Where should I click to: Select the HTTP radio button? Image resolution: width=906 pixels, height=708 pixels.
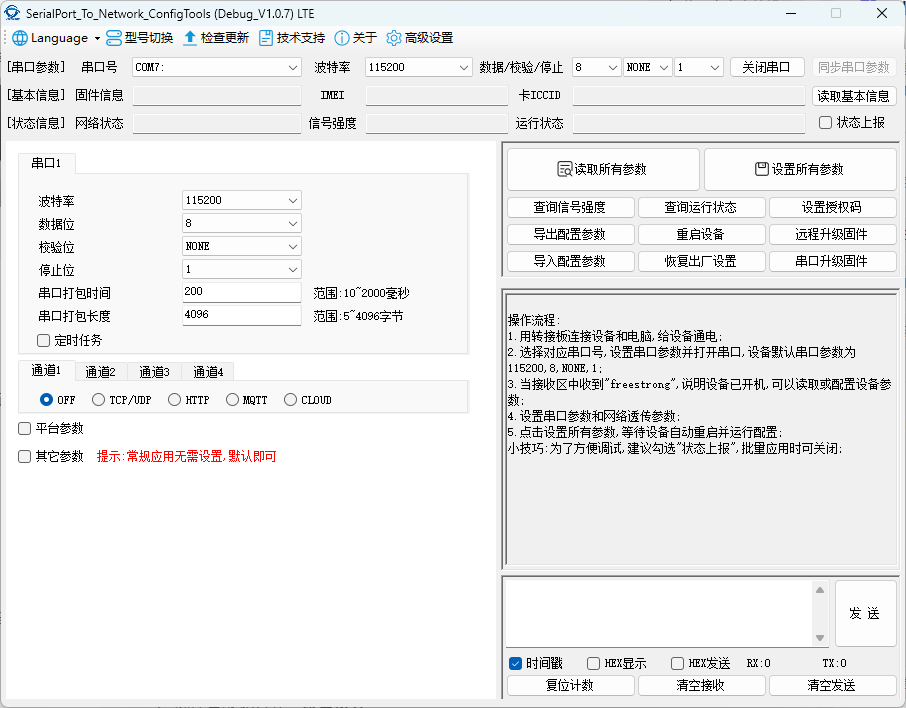coord(174,399)
